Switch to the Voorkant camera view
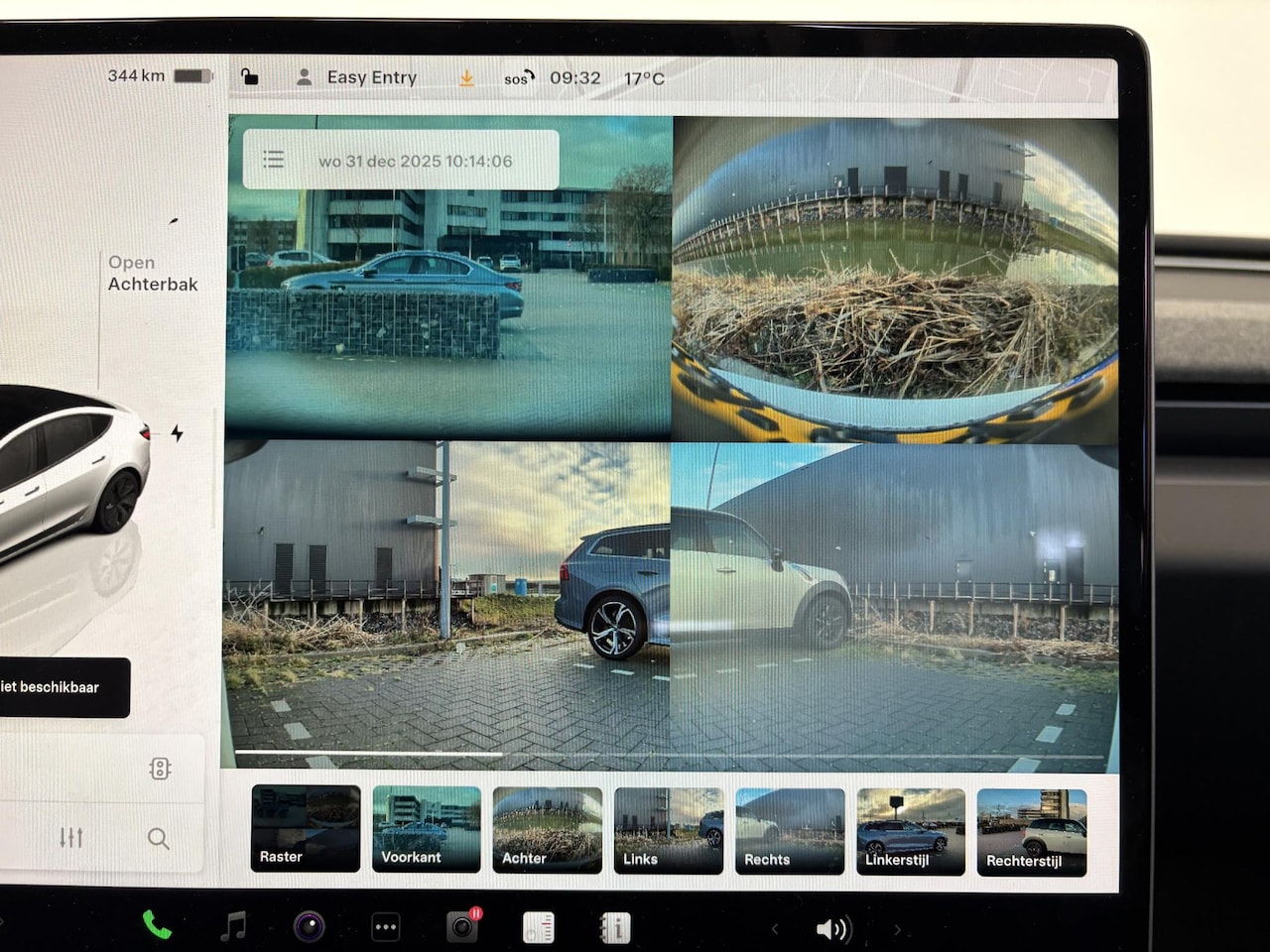The height and width of the screenshot is (952, 1270). 426,829
